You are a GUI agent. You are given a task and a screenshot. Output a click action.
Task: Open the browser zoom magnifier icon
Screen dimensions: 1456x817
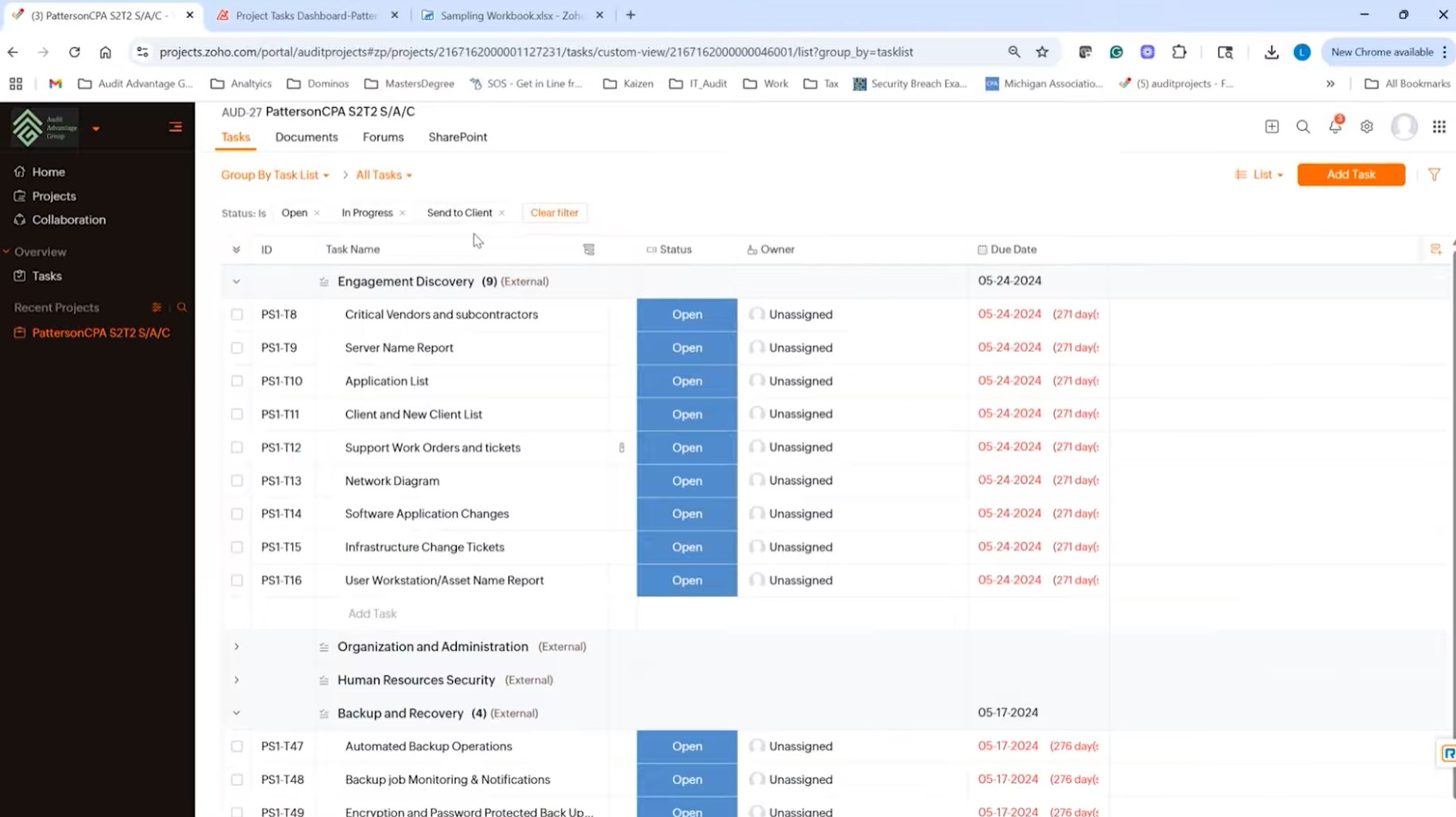click(x=1014, y=52)
